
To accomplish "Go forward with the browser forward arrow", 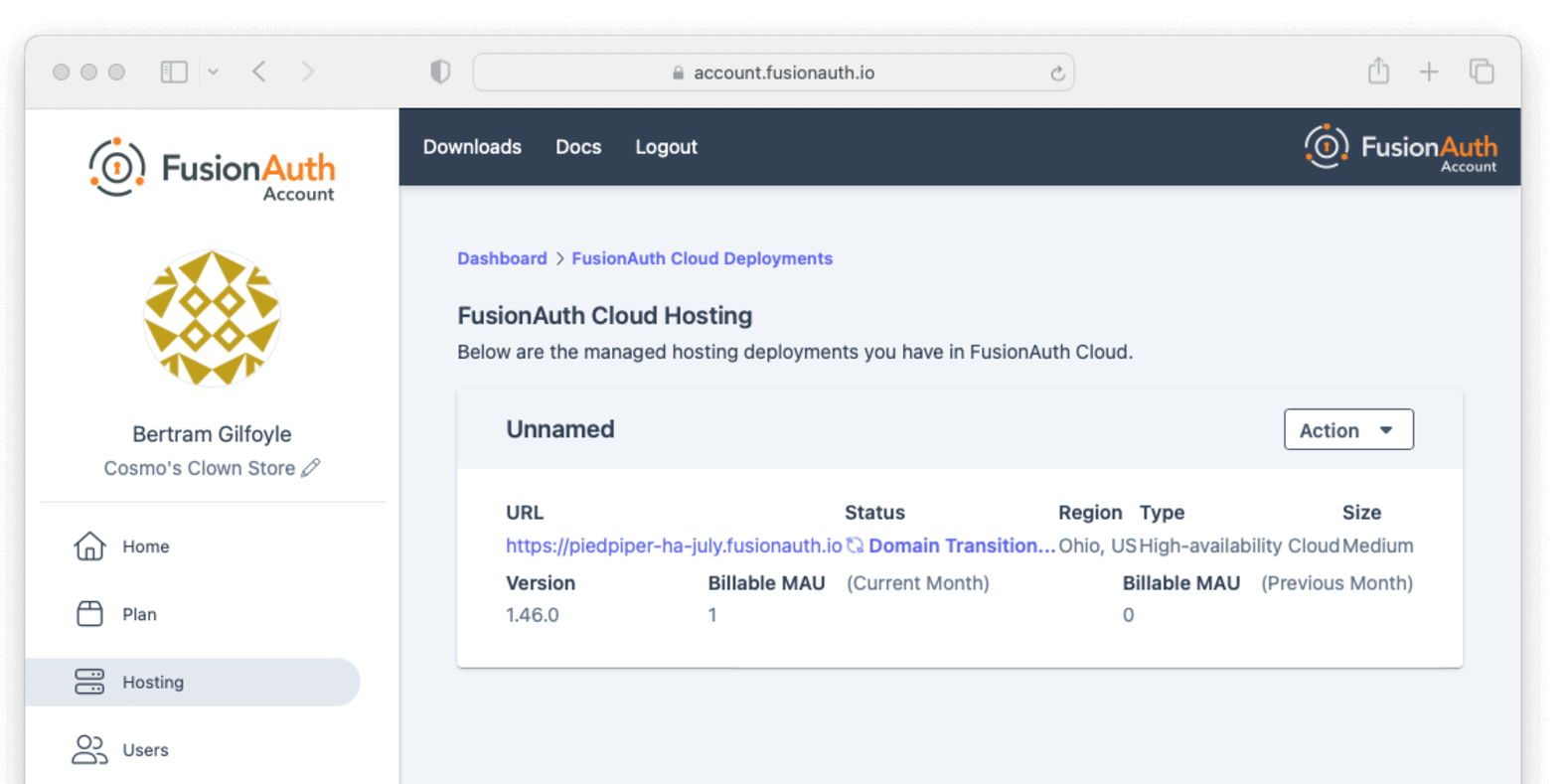I will pyautogui.click(x=308, y=72).
